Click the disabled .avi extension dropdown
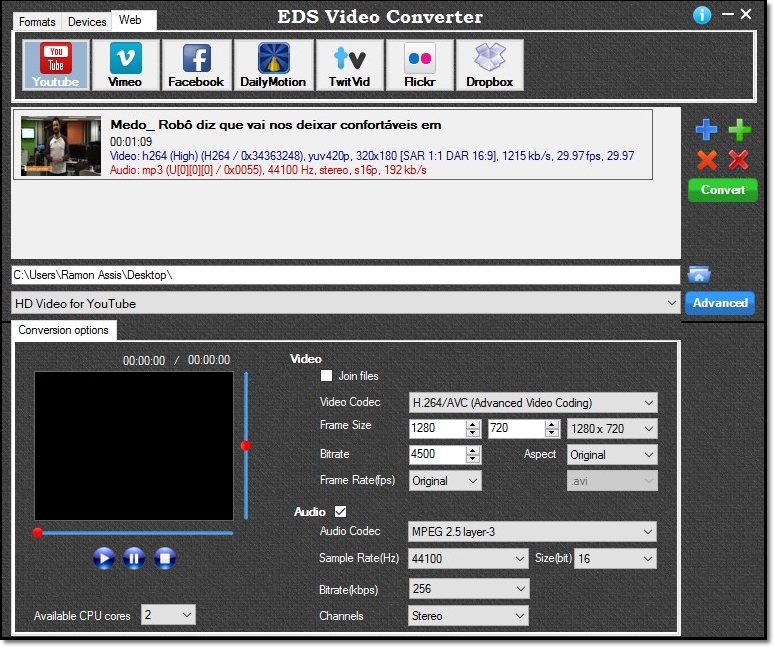 click(x=612, y=480)
